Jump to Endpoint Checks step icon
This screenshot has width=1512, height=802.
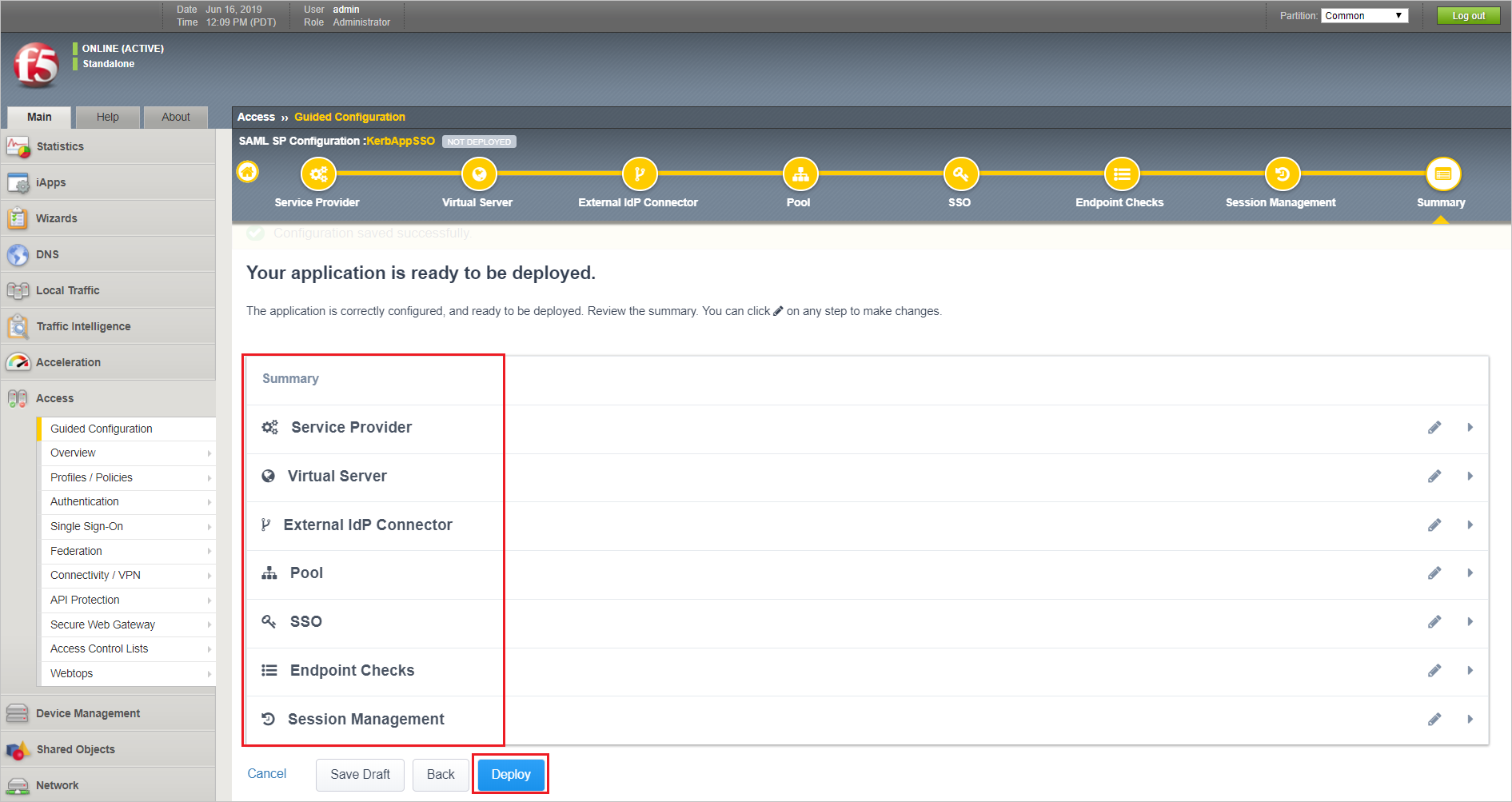[x=1122, y=174]
